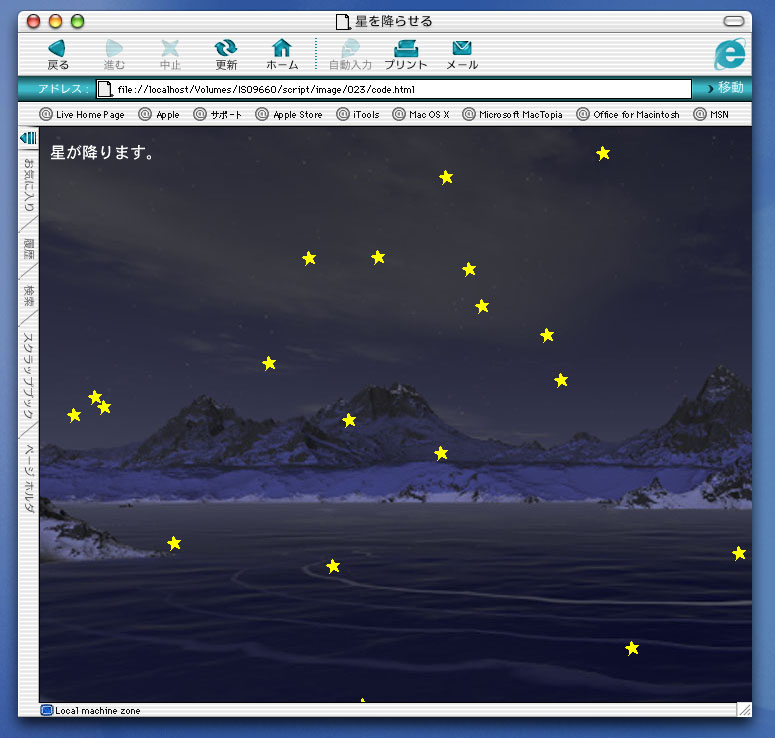Viewport: 775px width, 738px height.
Task: Open the Apple Store favorites link
Action: pos(289,114)
